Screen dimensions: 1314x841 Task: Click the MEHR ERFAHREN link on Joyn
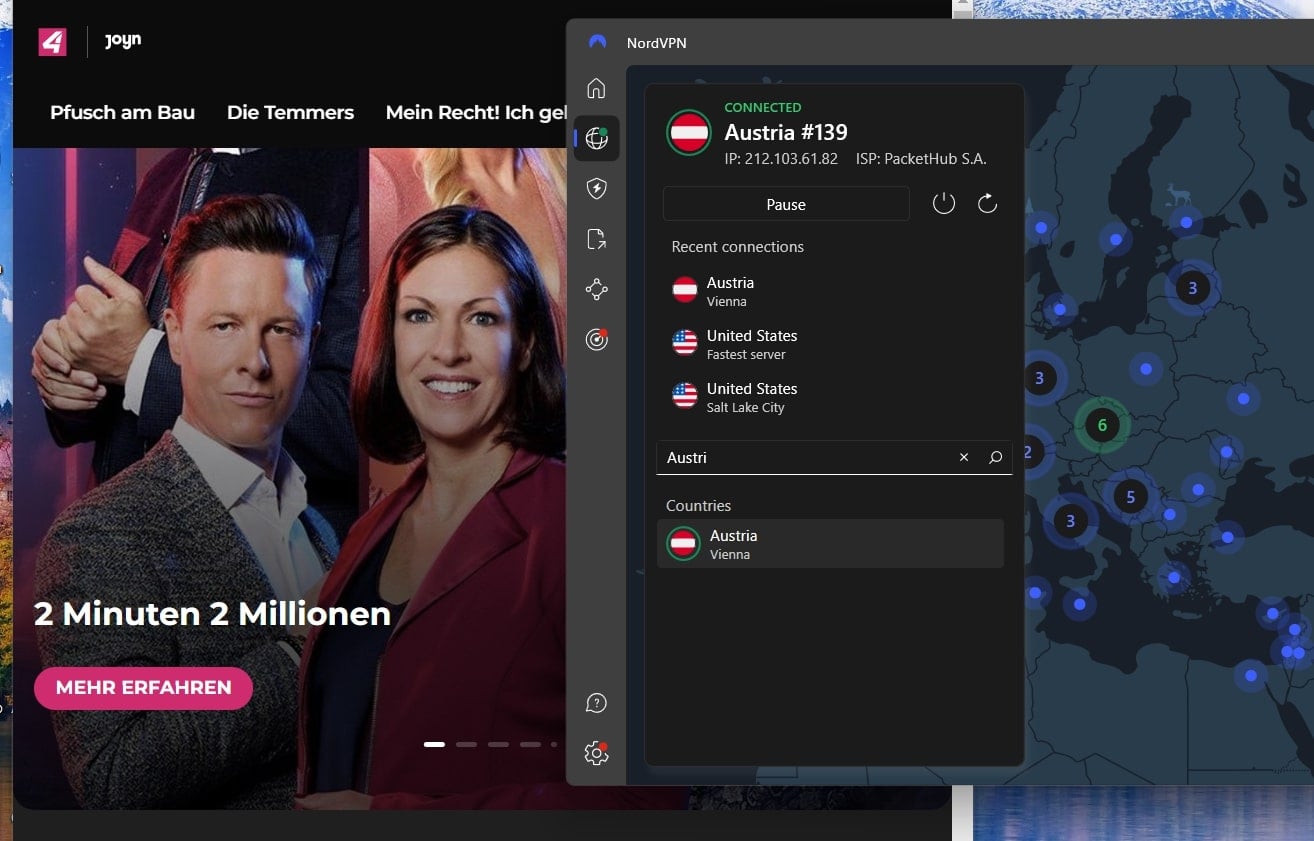pos(142,688)
